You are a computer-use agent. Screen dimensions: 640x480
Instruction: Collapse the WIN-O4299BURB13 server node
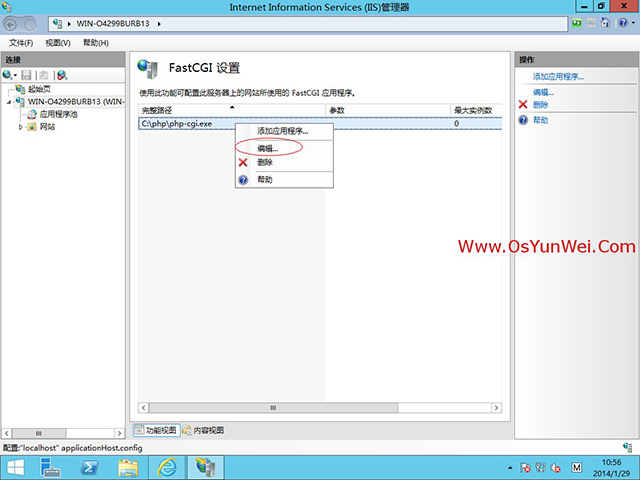(9, 101)
